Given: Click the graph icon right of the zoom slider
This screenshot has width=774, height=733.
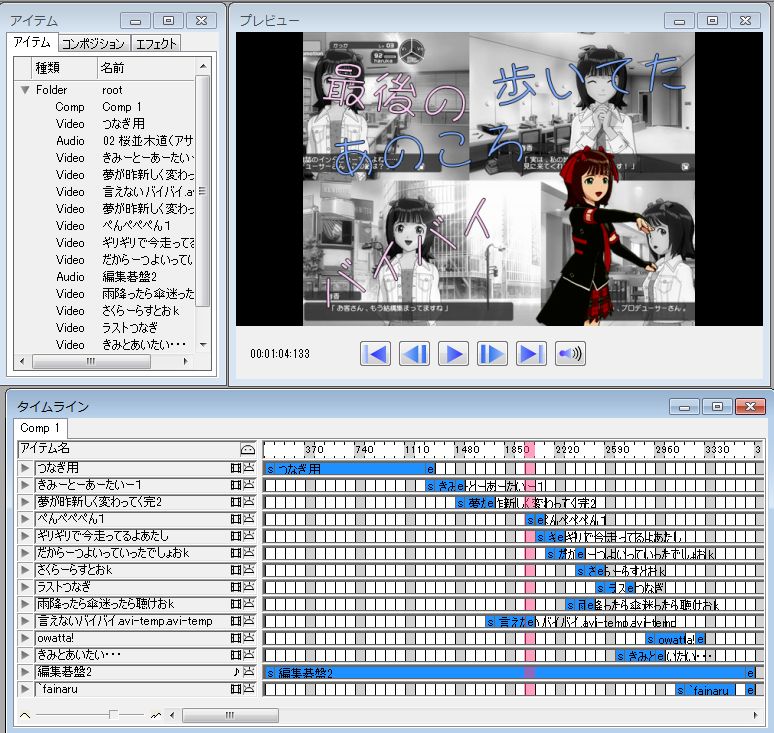Looking at the screenshot, I should coord(156,715).
